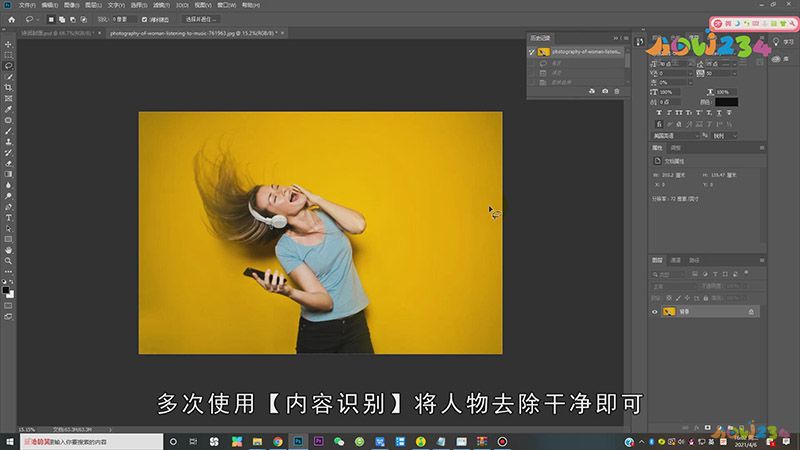The height and width of the screenshot is (450, 800).
Task: Choose Add to selection mode
Action: [x=62, y=19]
